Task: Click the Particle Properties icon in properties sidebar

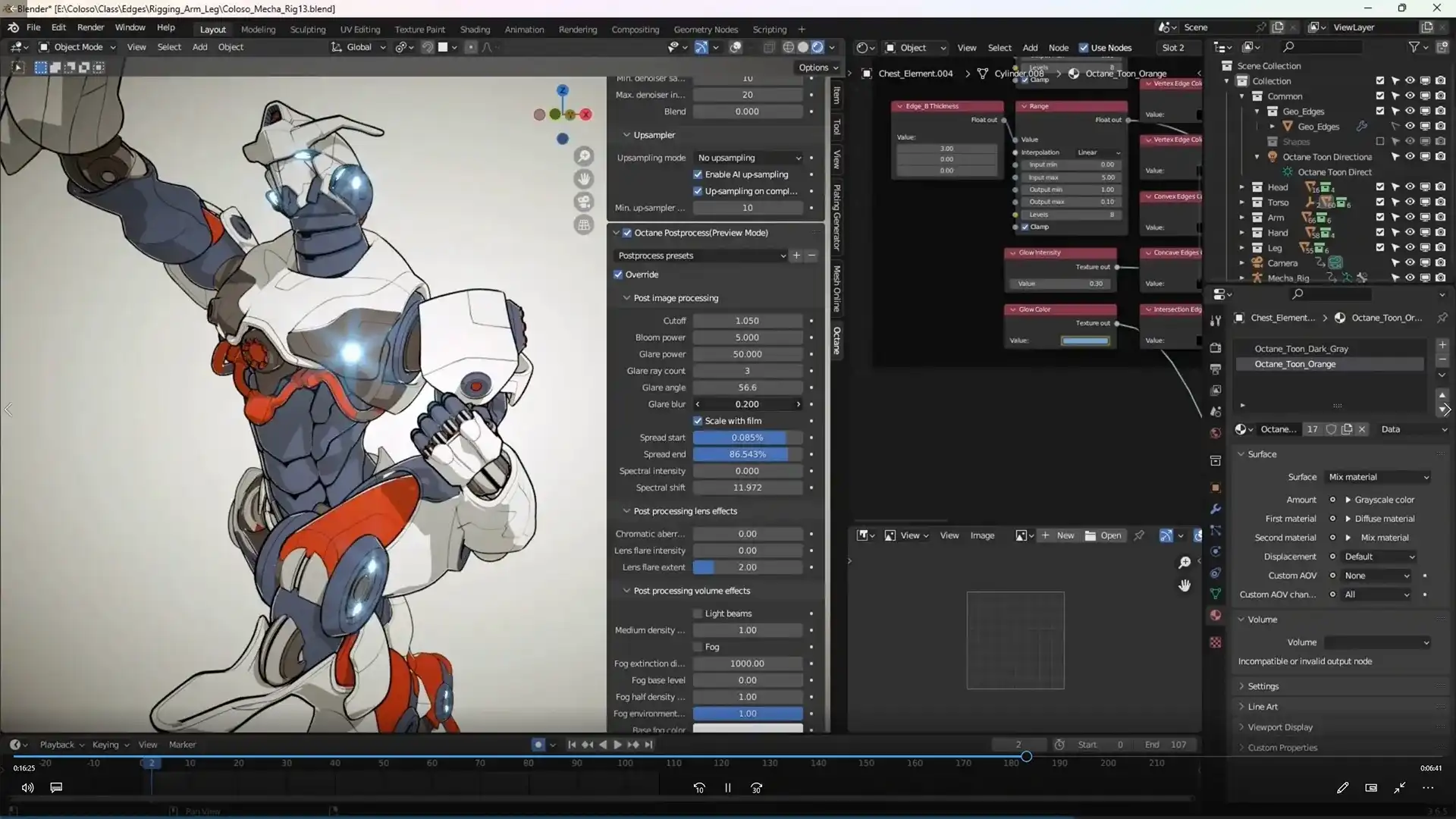Action: pyautogui.click(x=1215, y=529)
